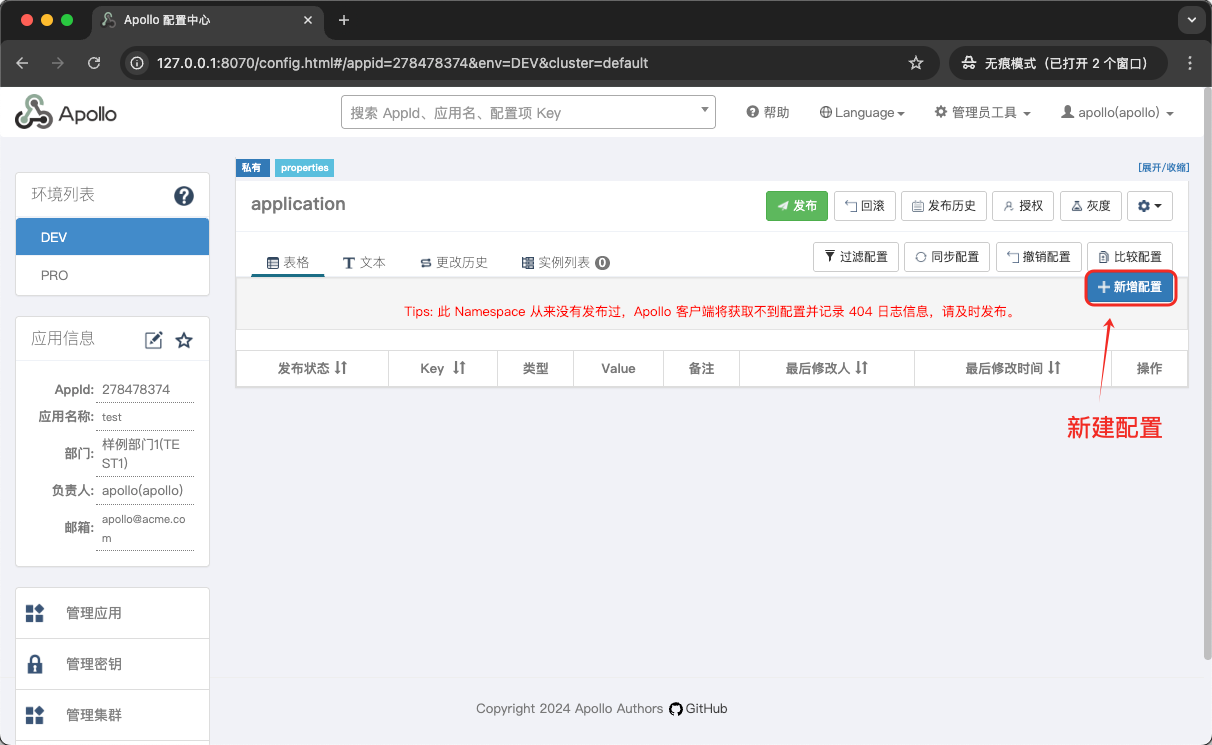Switch to the 更改历史 tab

[x=453, y=262]
